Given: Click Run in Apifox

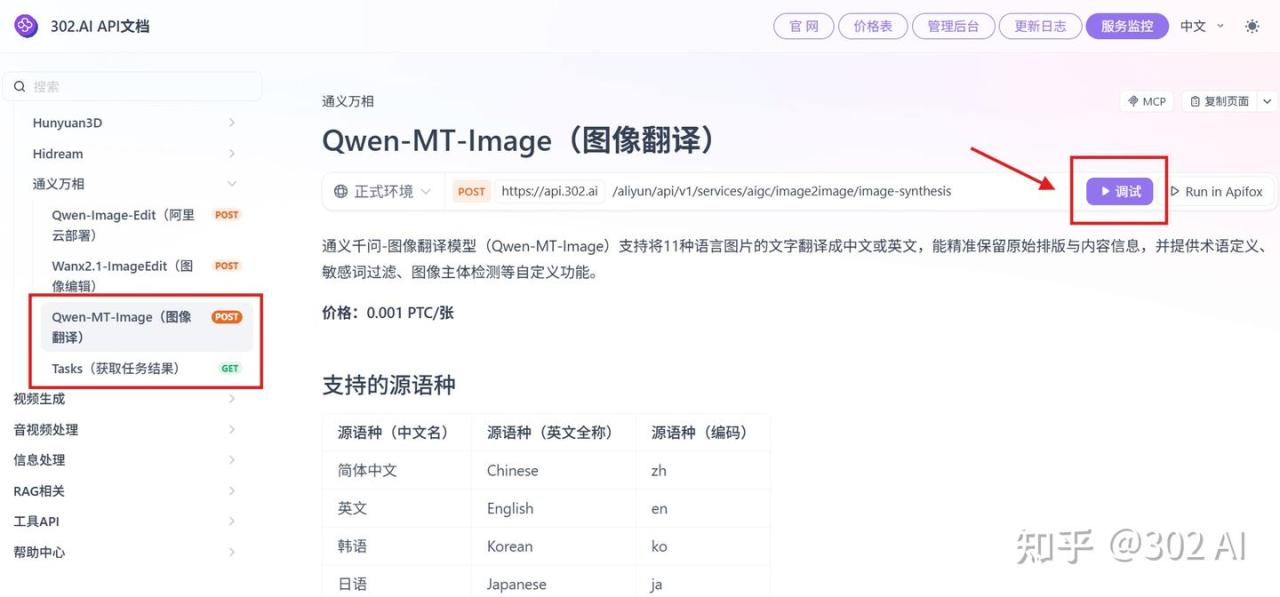Looking at the screenshot, I should pos(1216,191).
